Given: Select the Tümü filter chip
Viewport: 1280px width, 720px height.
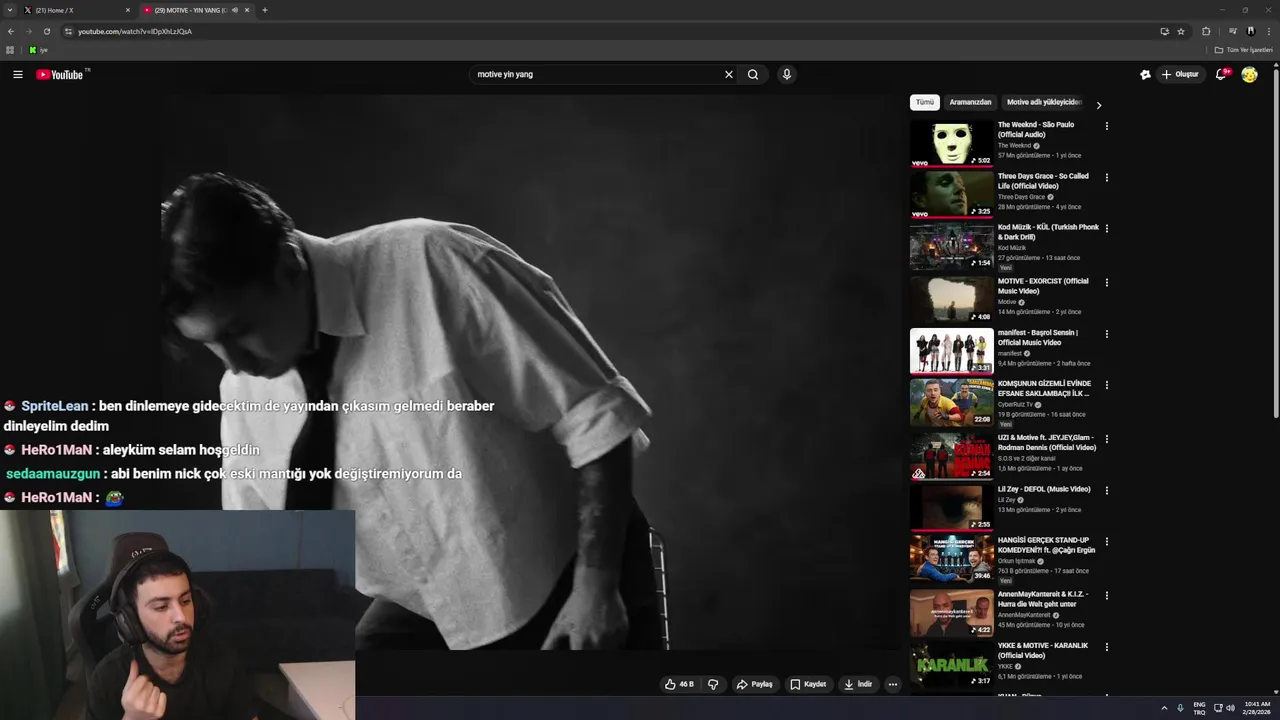Looking at the screenshot, I should pos(925,102).
